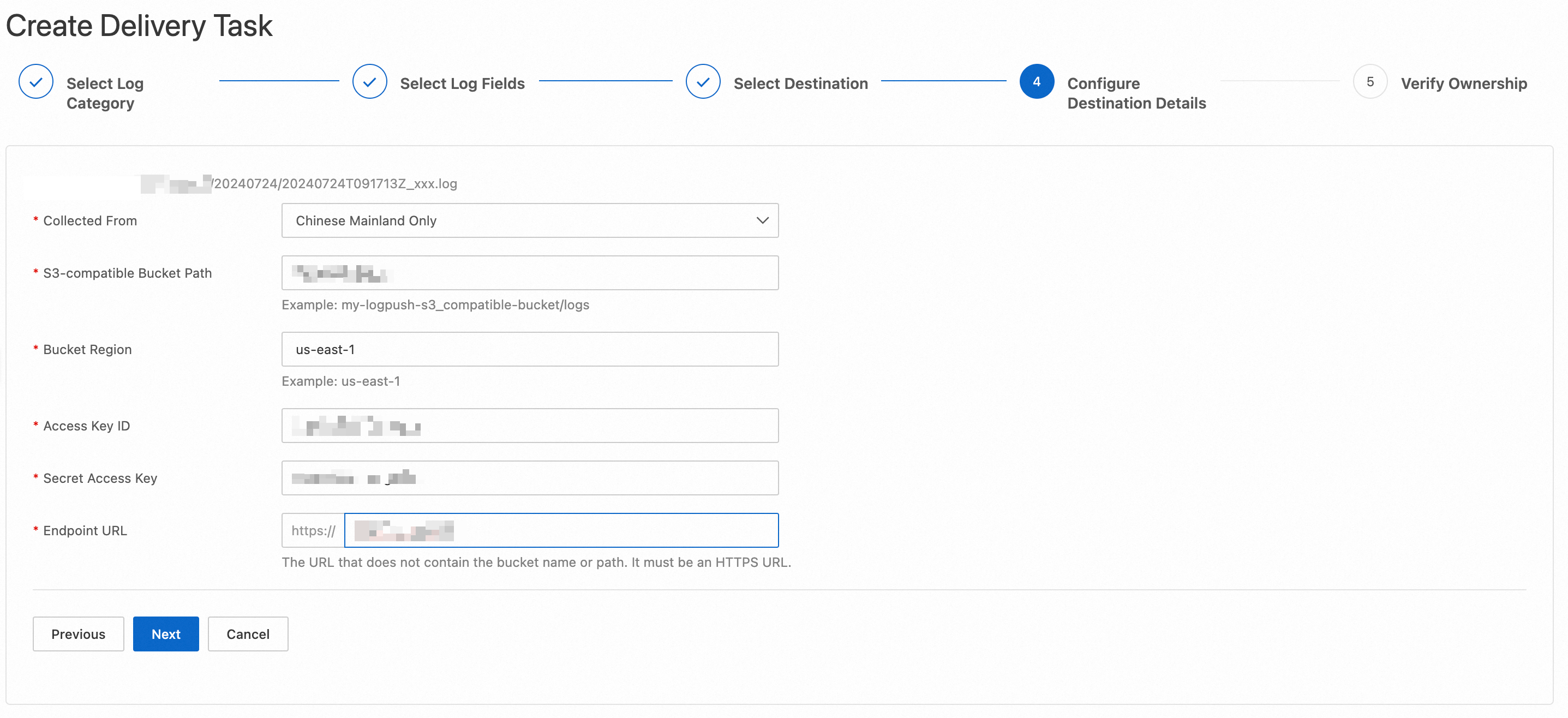Click the Endpoint URL label
The image size is (1568, 718).
point(85,531)
